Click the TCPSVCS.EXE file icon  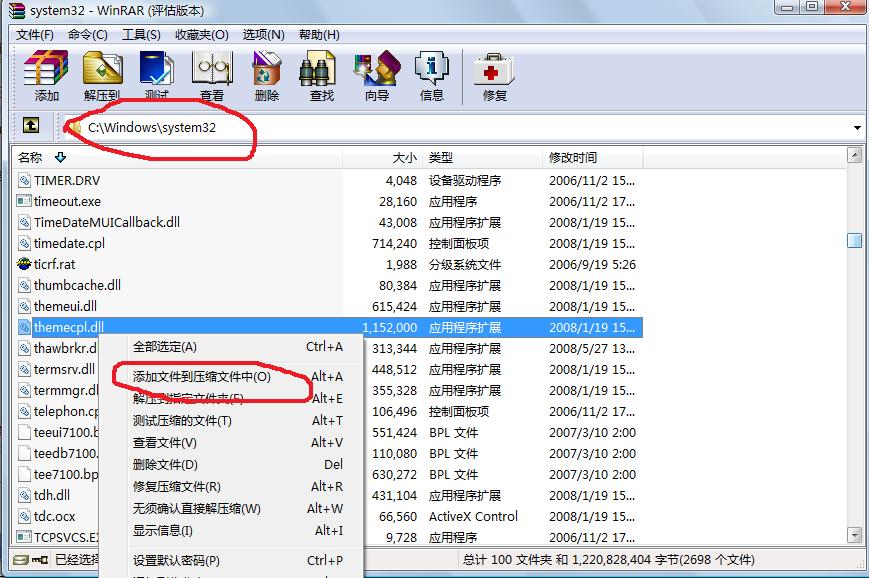click(24, 536)
